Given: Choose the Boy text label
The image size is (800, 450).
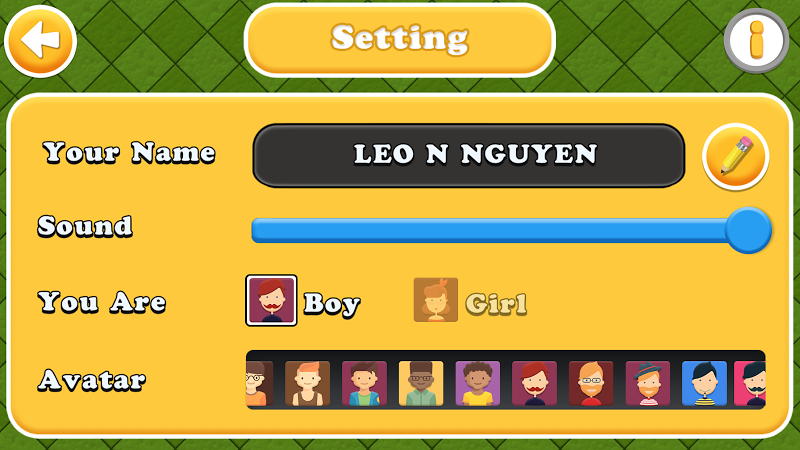Looking at the screenshot, I should pos(332,304).
